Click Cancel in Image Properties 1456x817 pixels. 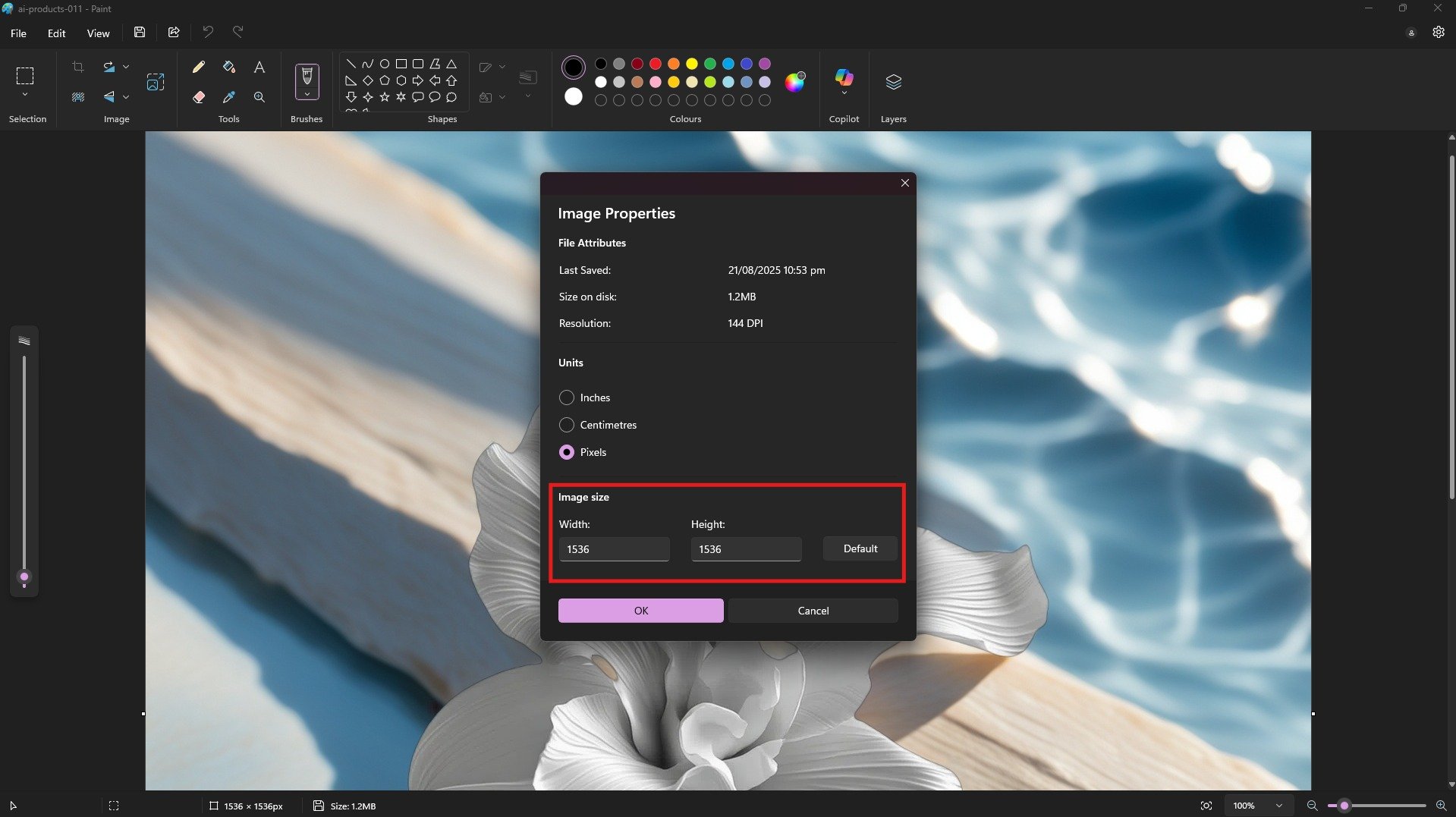(813, 611)
